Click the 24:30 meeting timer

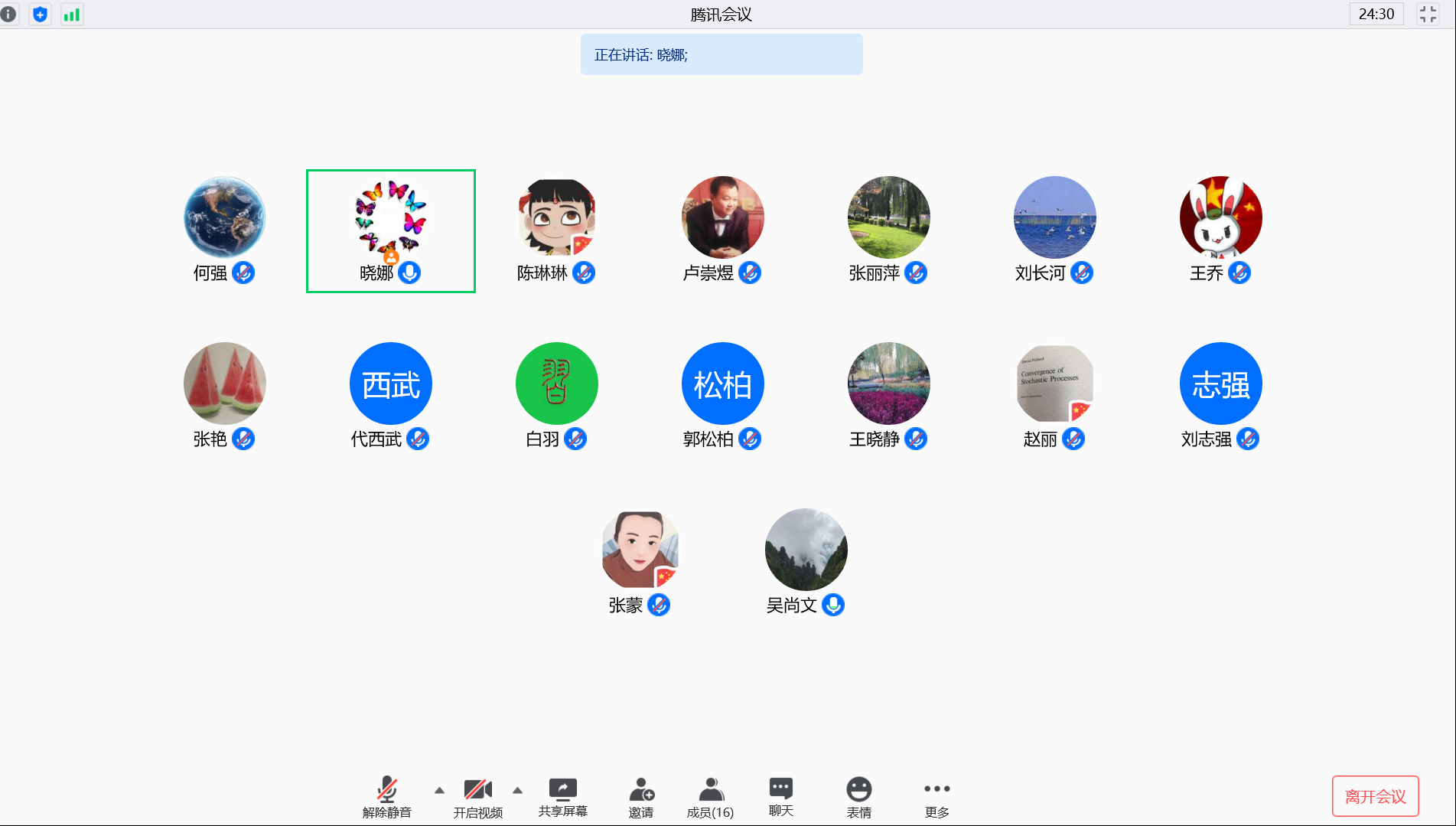[x=1376, y=15]
